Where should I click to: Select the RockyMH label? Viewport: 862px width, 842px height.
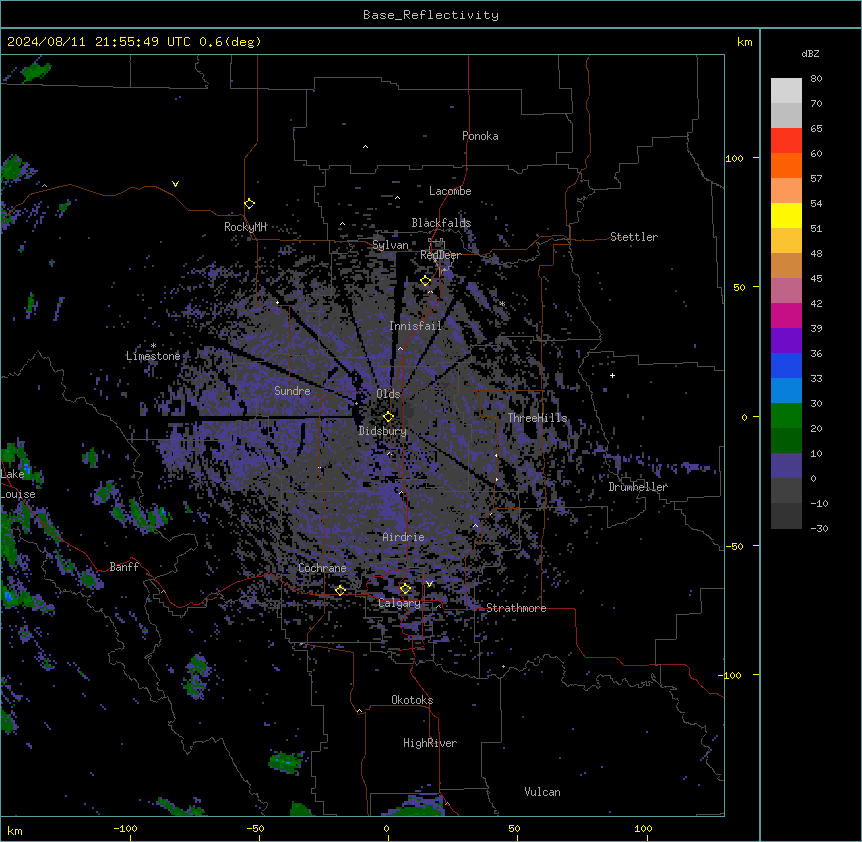(x=245, y=227)
